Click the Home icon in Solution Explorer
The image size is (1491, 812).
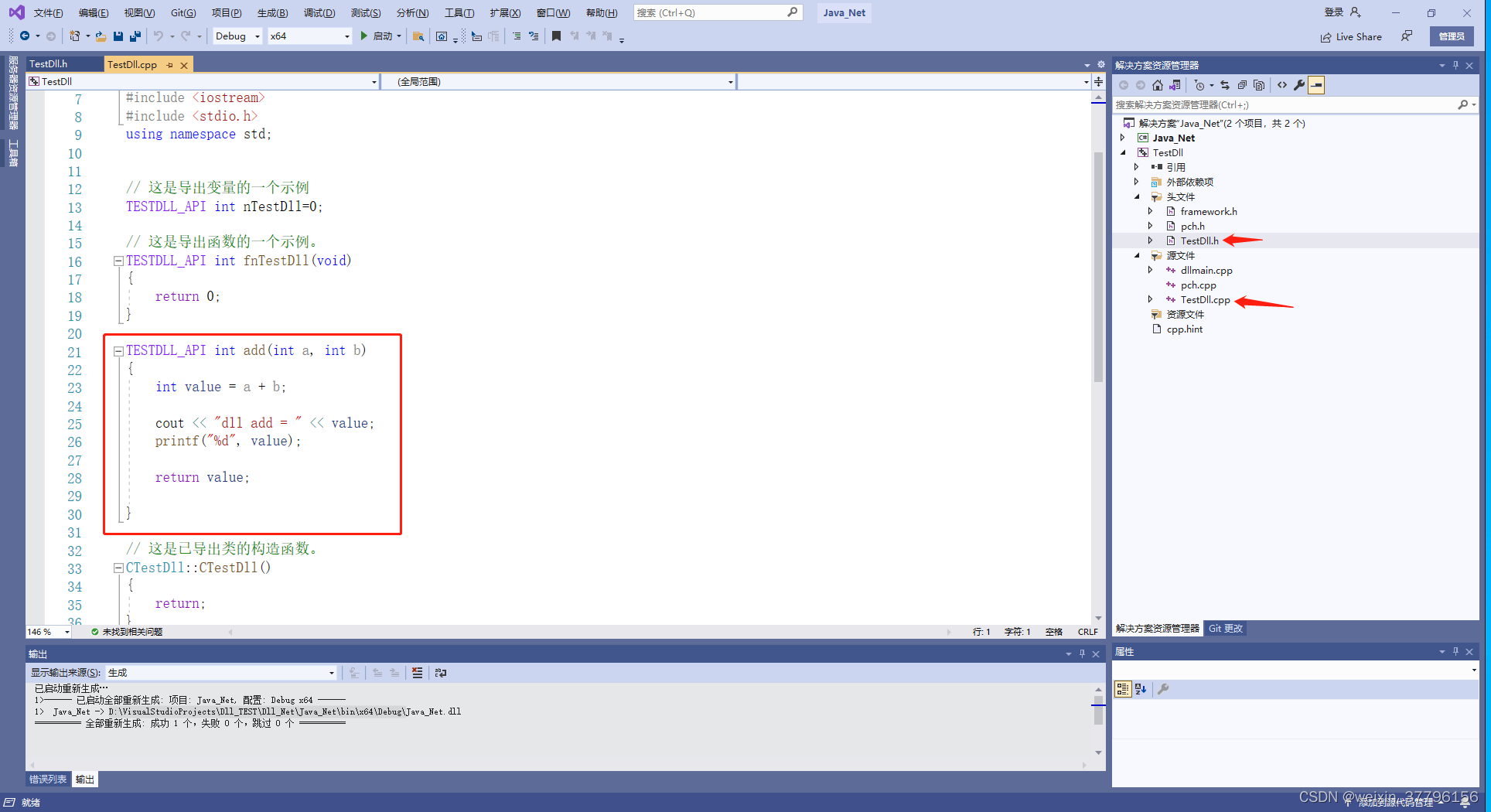1158,85
